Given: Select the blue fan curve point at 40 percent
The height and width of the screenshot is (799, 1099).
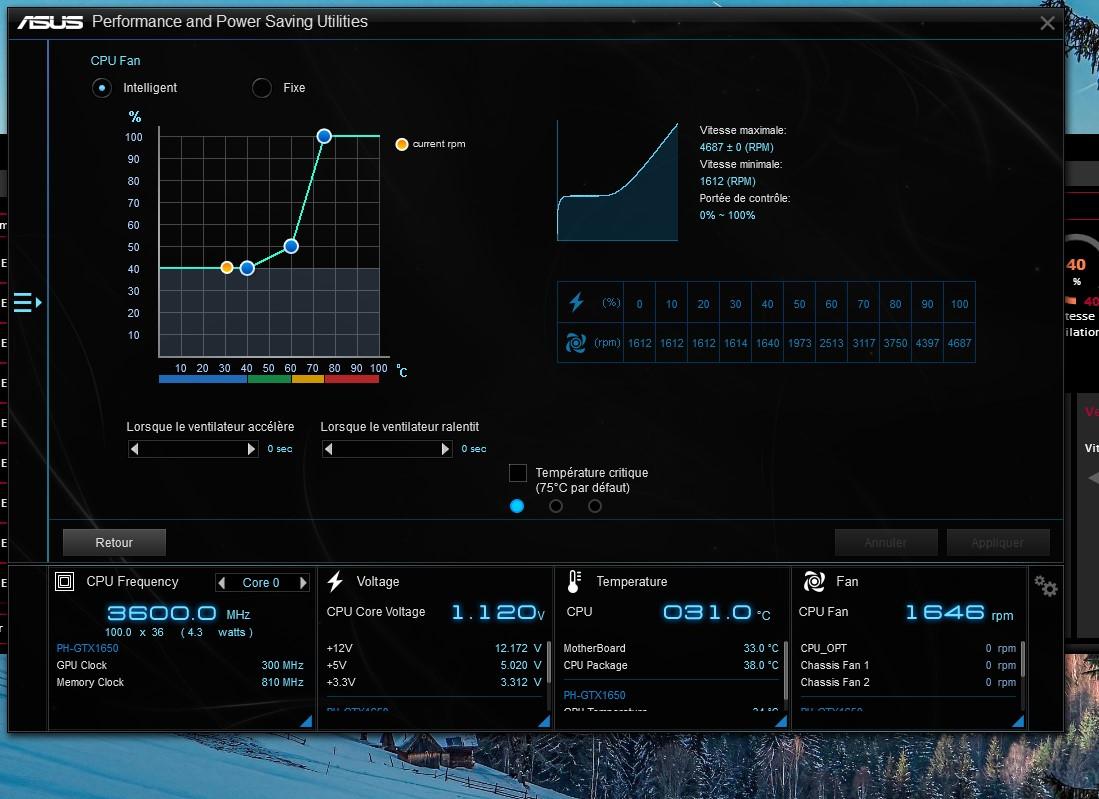Looking at the screenshot, I should point(247,268).
